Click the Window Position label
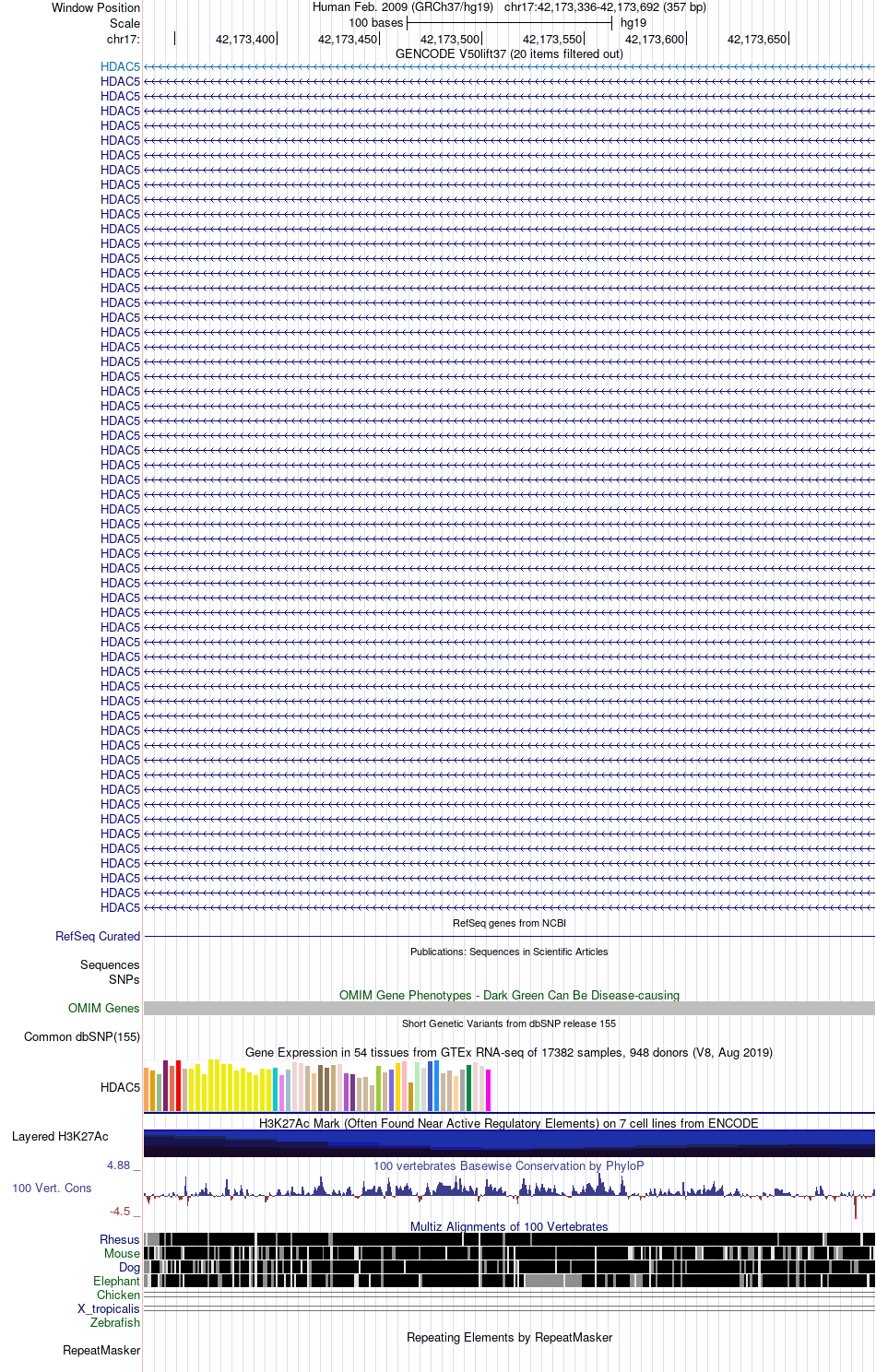Screen dimensions: 876x1372 (96, 7)
